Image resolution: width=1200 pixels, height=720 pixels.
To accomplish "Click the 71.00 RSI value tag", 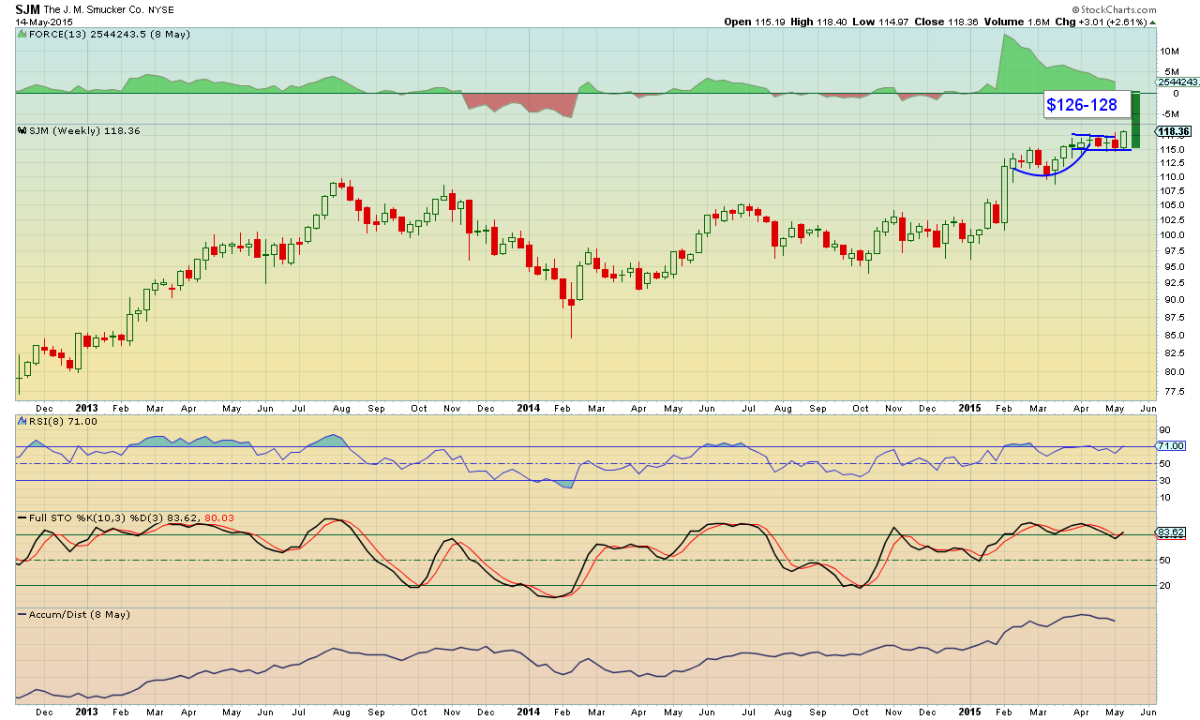I will [1170, 445].
